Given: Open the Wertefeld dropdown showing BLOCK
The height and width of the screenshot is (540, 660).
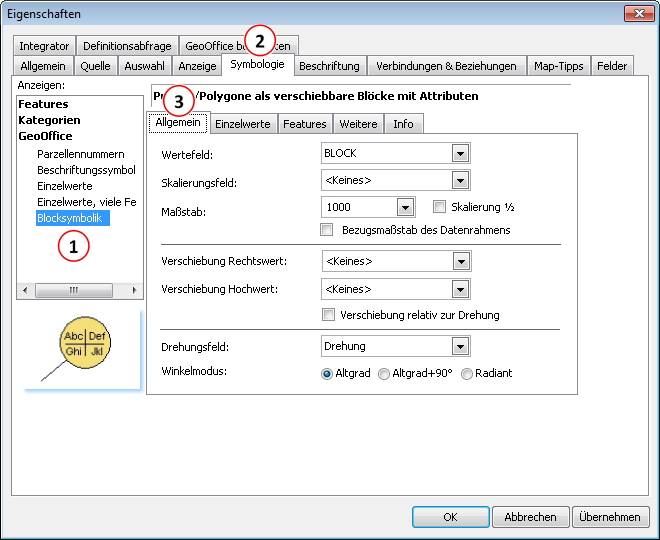Looking at the screenshot, I should pyautogui.click(x=459, y=154).
